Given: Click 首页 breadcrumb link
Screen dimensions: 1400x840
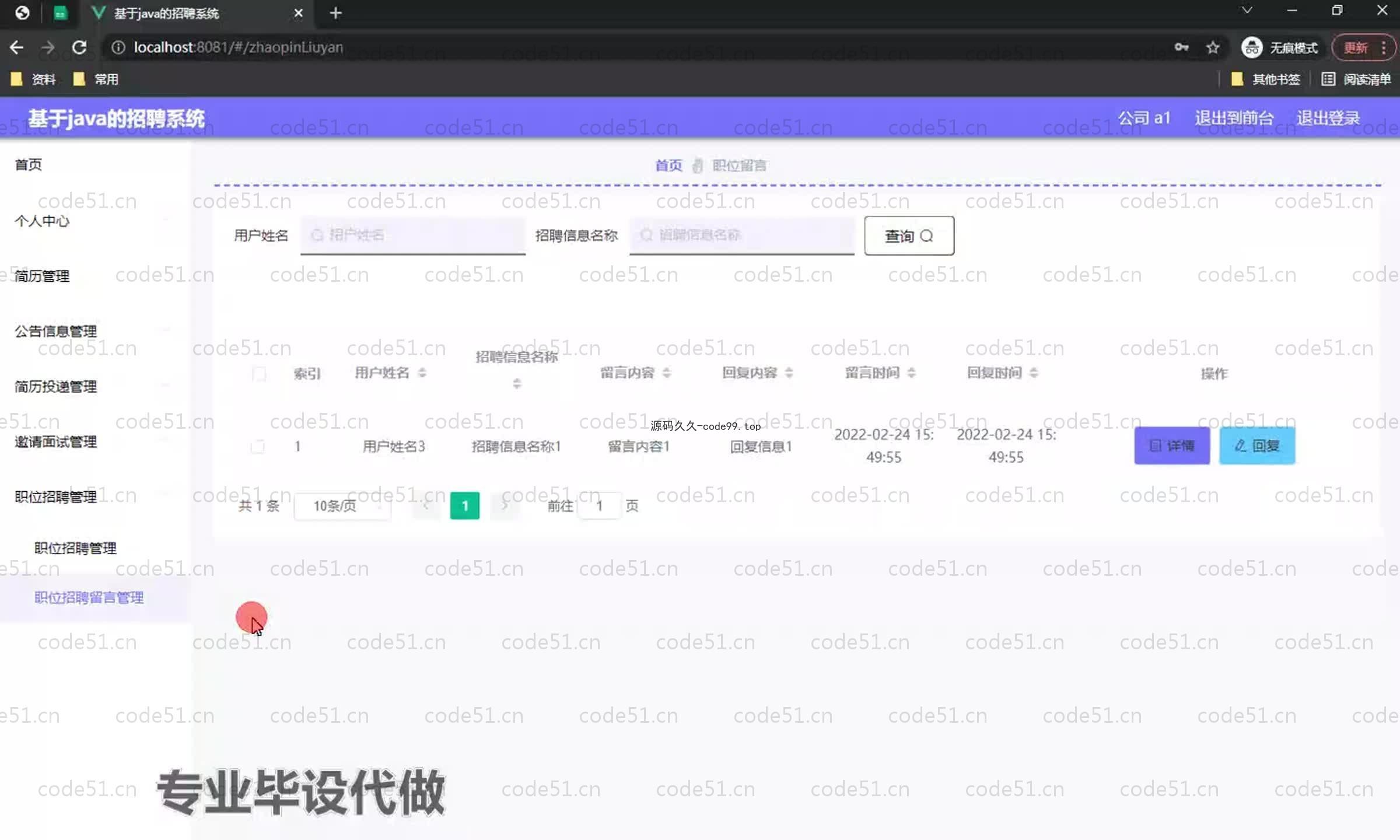Looking at the screenshot, I should point(668,166).
